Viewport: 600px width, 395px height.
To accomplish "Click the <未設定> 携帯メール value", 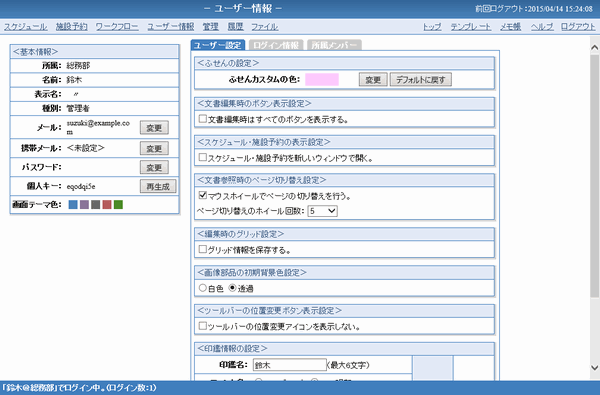I will click(x=85, y=148).
